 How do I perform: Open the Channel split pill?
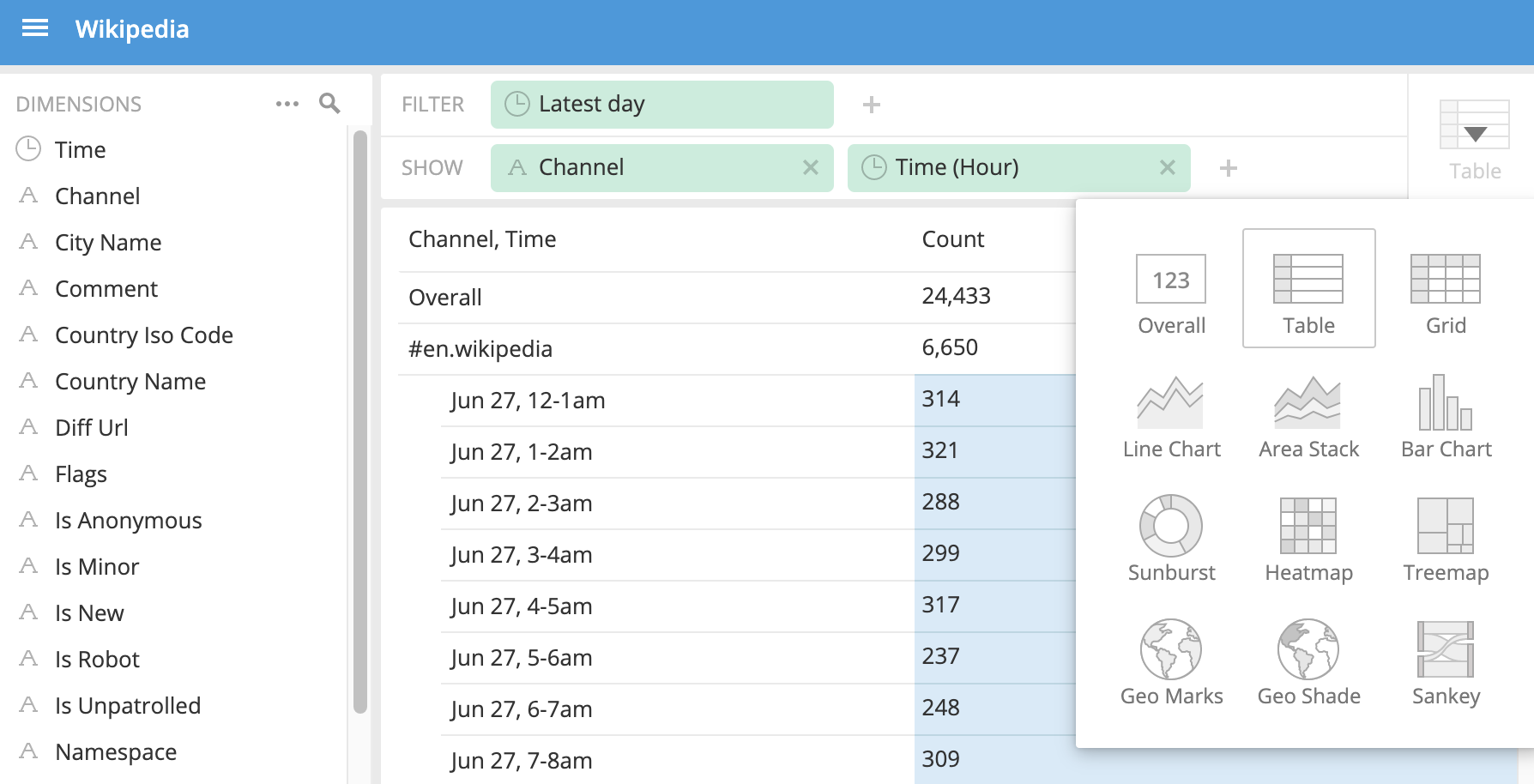661,168
